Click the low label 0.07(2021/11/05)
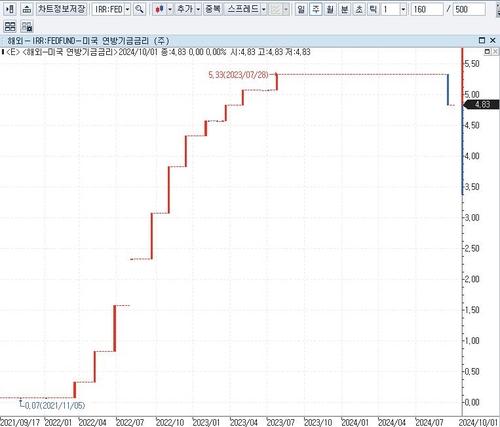The height and width of the screenshot is (427, 500). pos(55,406)
